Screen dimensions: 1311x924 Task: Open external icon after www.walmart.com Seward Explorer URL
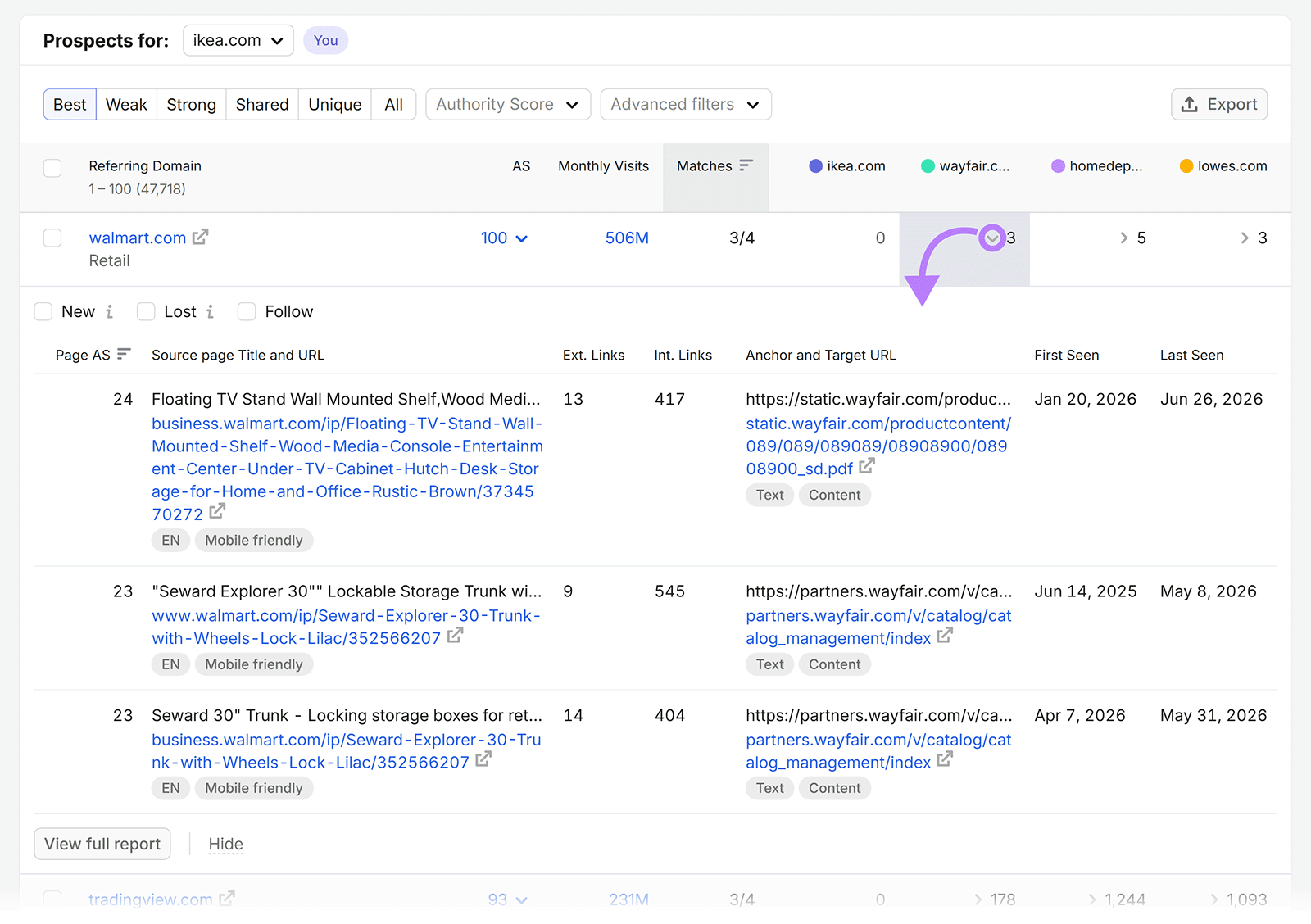point(456,635)
